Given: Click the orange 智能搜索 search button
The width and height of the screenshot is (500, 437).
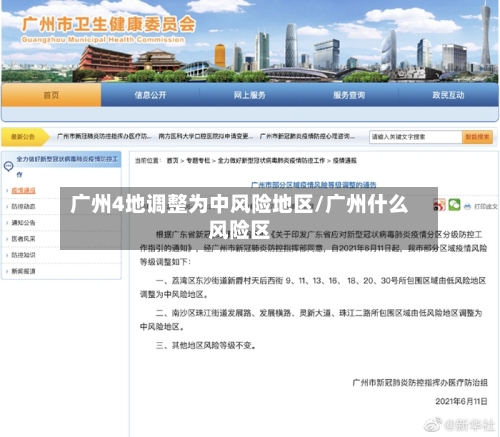Looking at the screenshot, I should (477, 137).
